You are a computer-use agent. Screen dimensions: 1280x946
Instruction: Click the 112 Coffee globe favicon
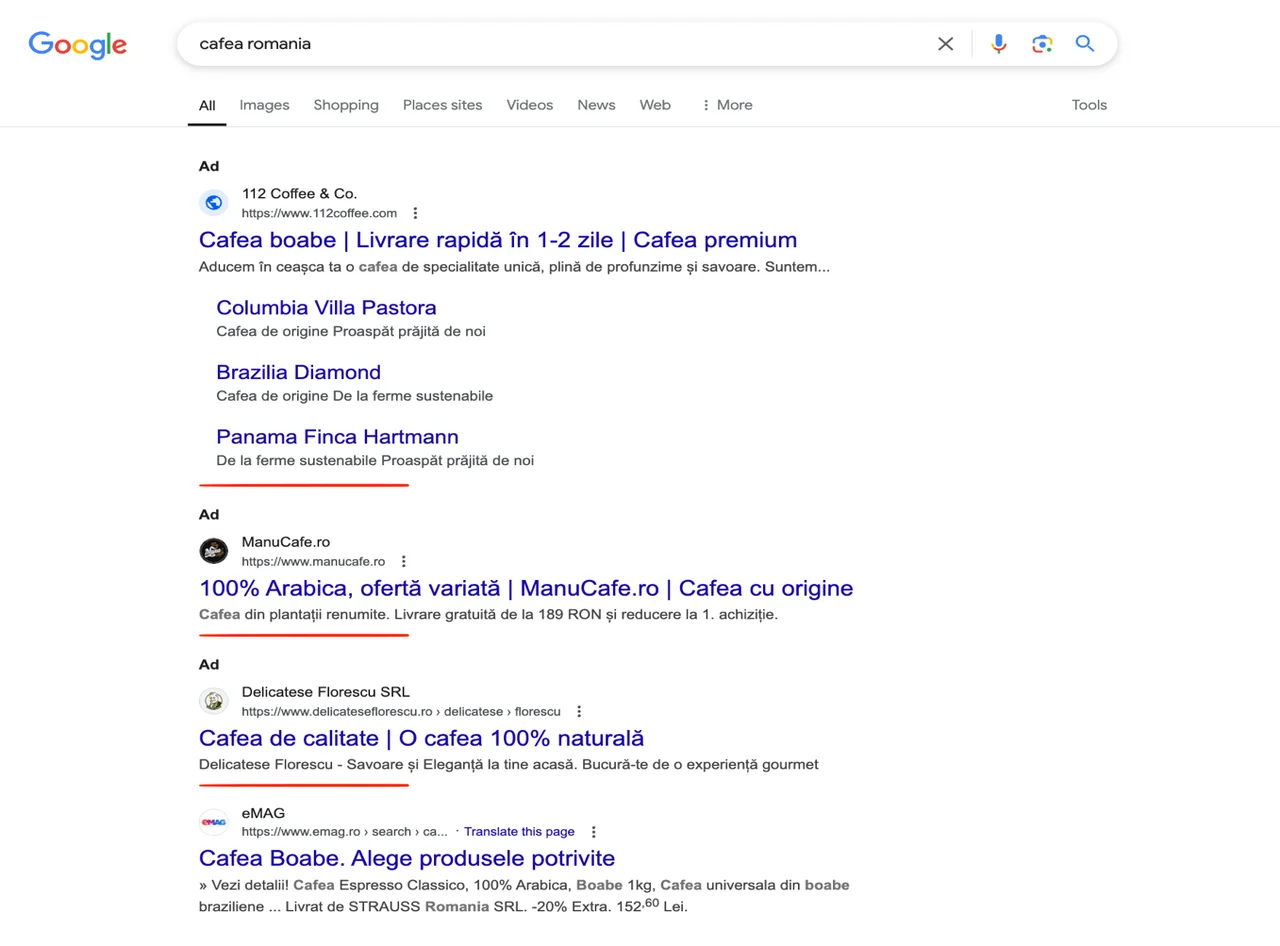(213, 203)
